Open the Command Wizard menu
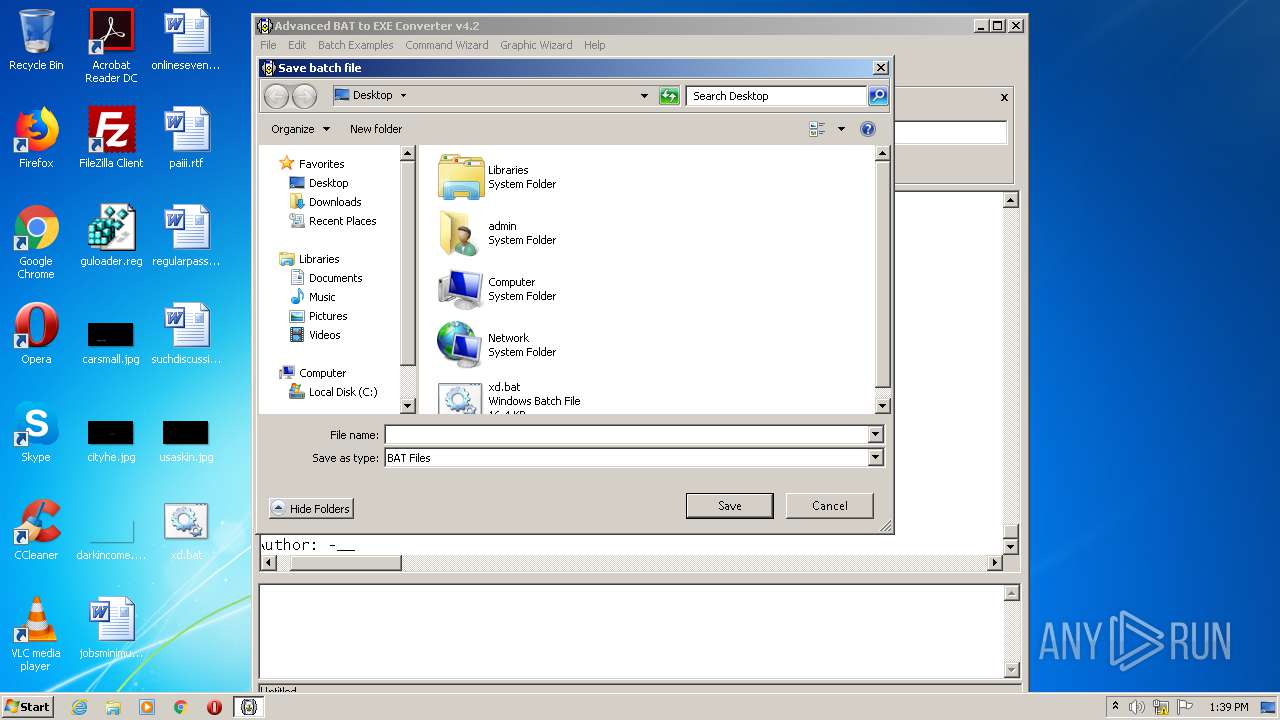 (x=447, y=45)
